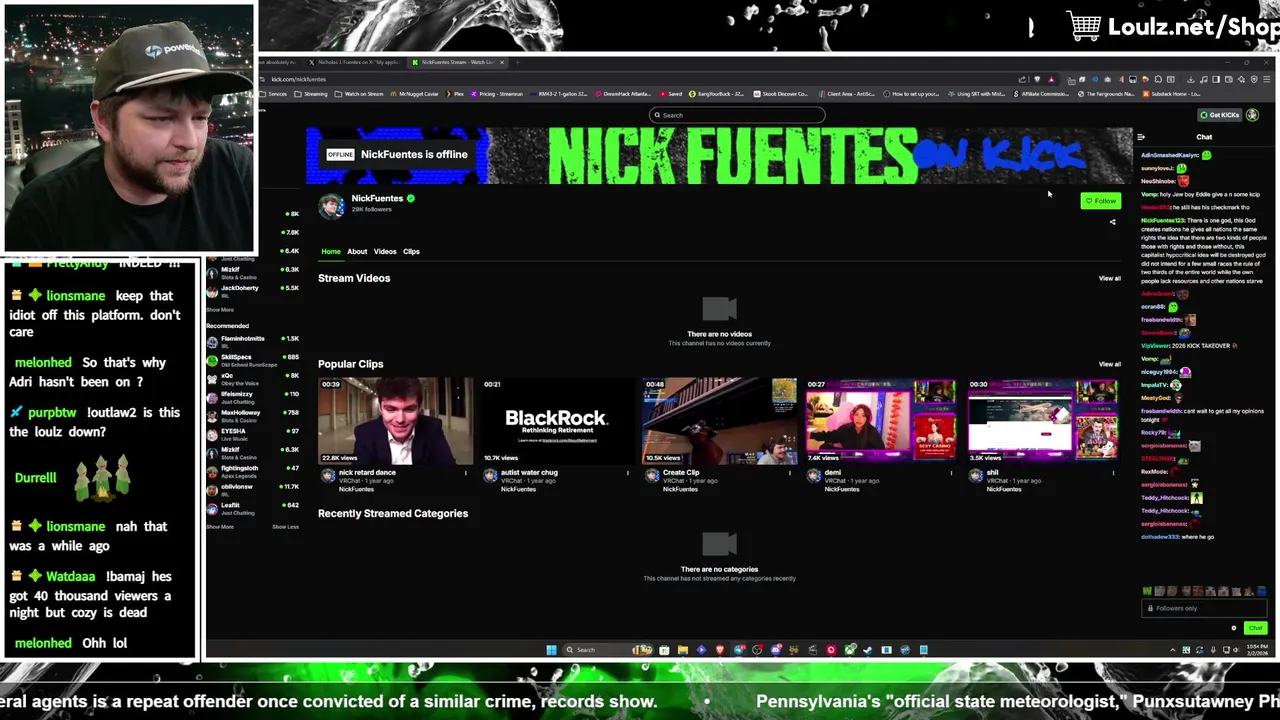Viewport: 1280px width, 720px height.
Task: Select the MaxHolloway recommended channel
Action: [x=252, y=415]
